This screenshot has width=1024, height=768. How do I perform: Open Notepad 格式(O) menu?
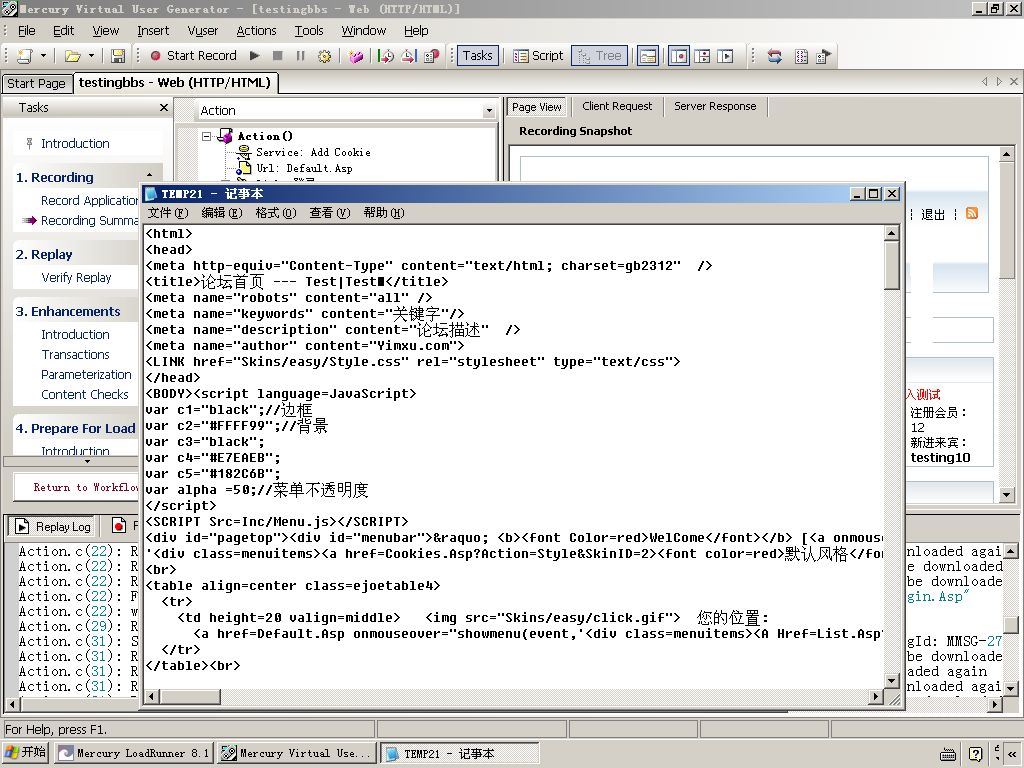click(276, 213)
